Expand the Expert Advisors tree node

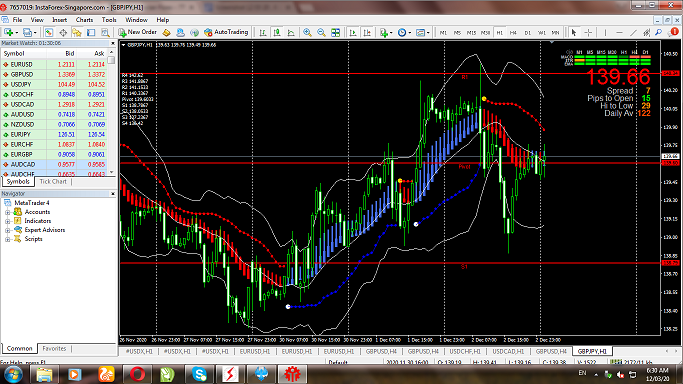coord(7,230)
